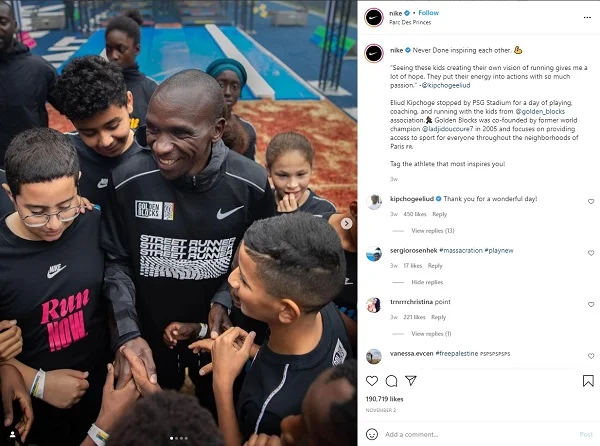Save post with the bookmark icon
600x446 pixels.
(588, 381)
